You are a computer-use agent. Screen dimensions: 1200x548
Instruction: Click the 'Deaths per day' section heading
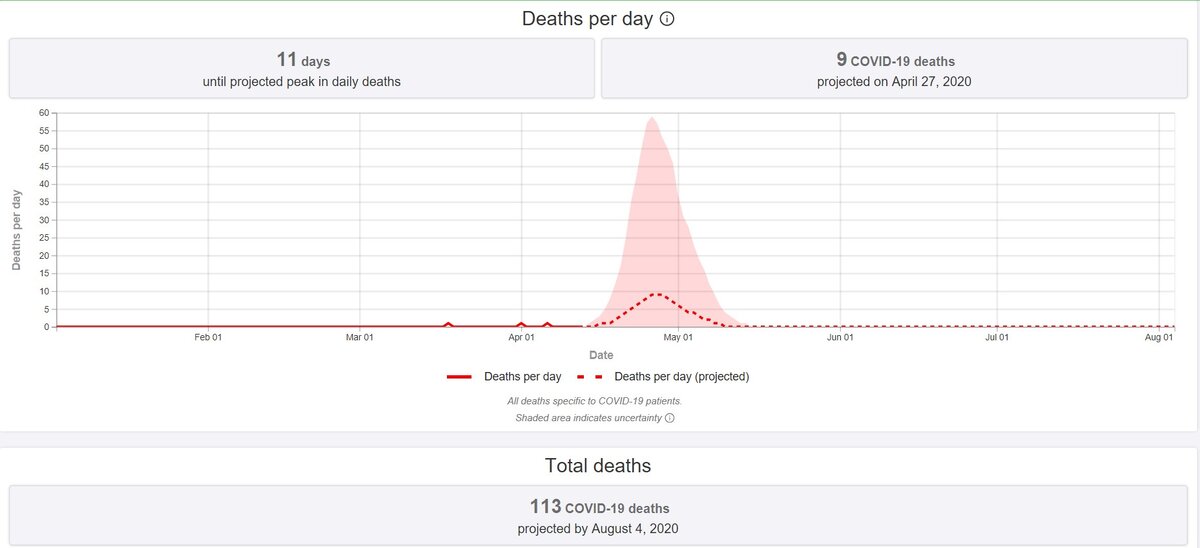click(x=588, y=19)
